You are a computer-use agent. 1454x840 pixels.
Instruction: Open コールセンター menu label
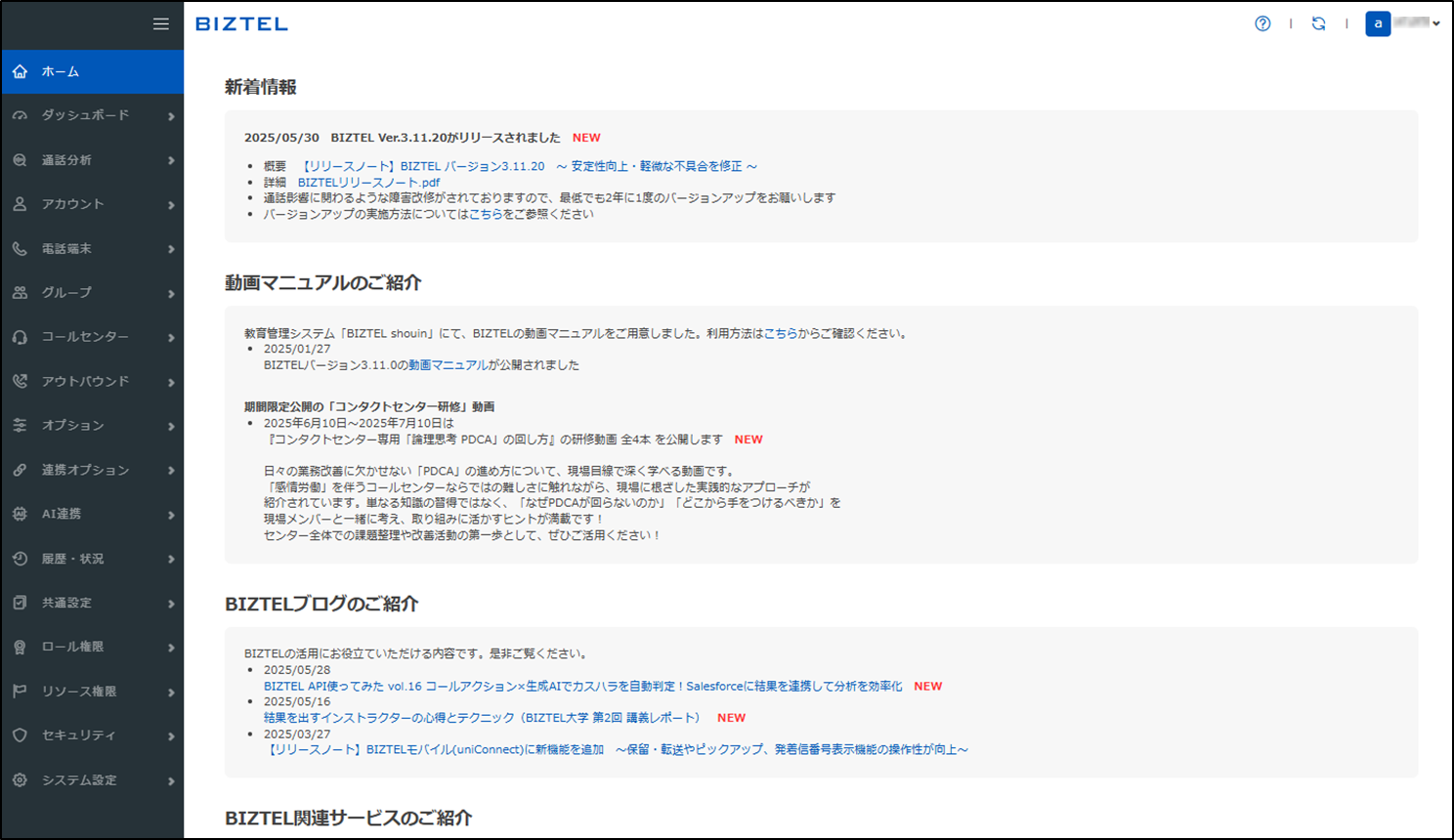[x=85, y=337]
